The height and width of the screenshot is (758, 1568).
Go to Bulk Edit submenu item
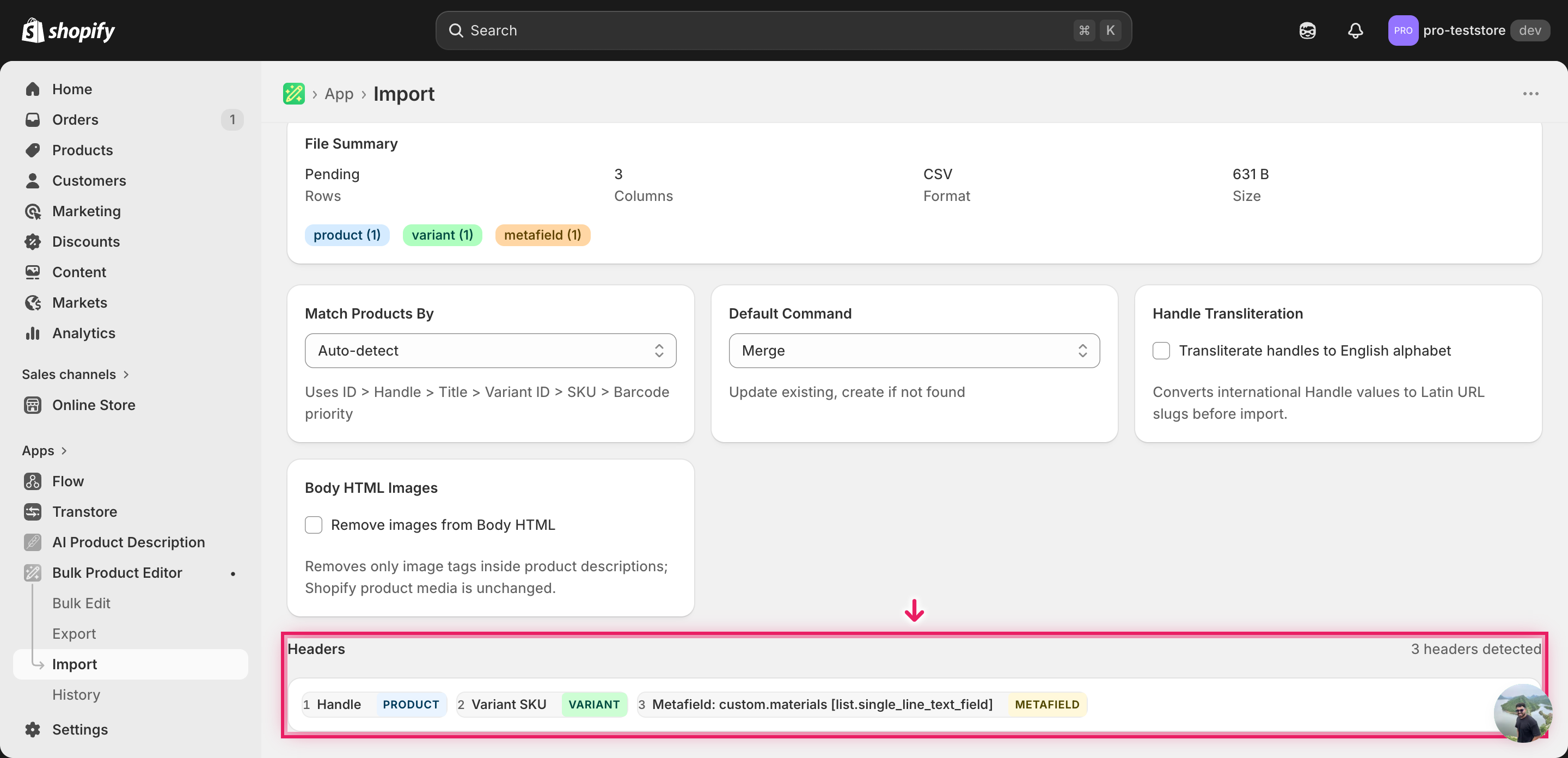[x=81, y=603]
